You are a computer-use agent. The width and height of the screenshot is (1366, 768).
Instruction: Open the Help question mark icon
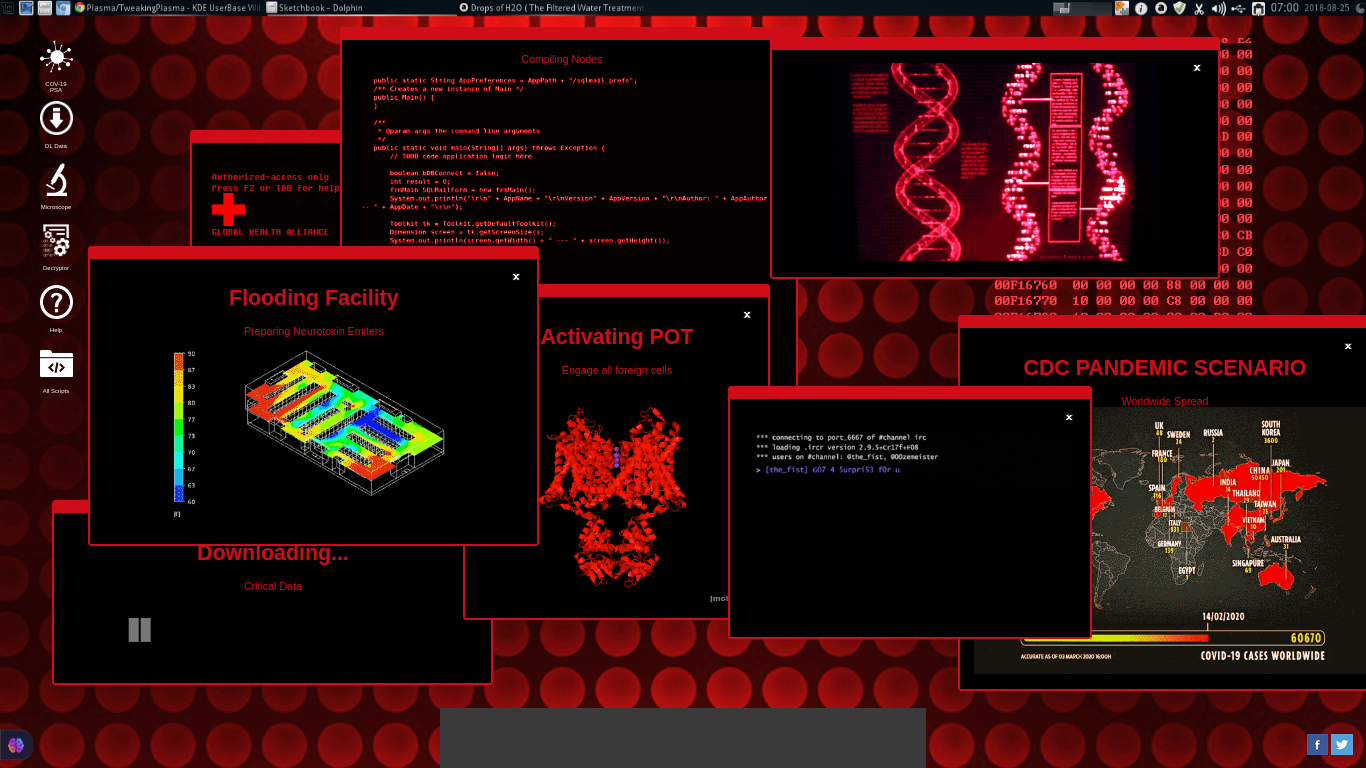(56, 303)
